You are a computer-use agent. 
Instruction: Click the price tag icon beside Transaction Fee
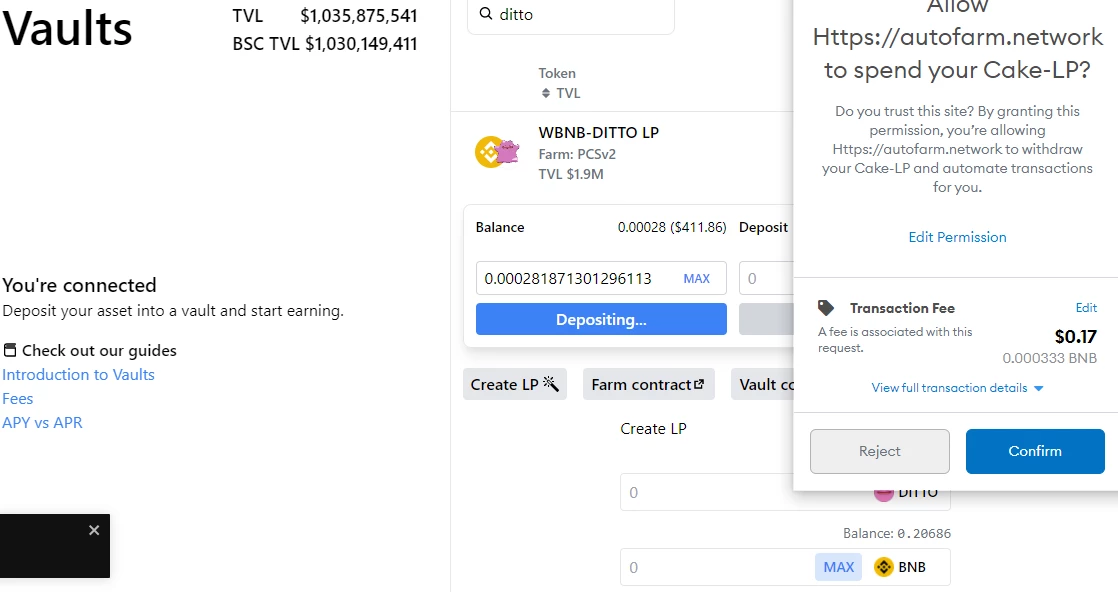tap(826, 308)
